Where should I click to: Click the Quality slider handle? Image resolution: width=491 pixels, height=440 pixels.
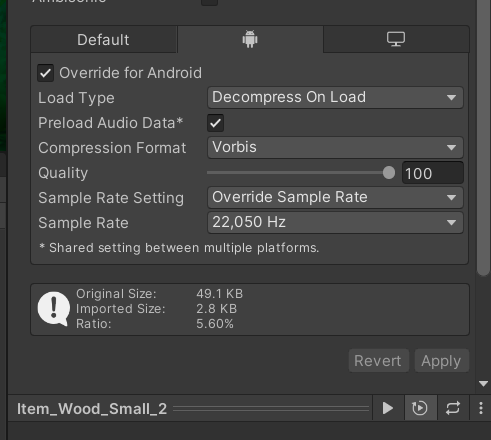click(389, 173)
